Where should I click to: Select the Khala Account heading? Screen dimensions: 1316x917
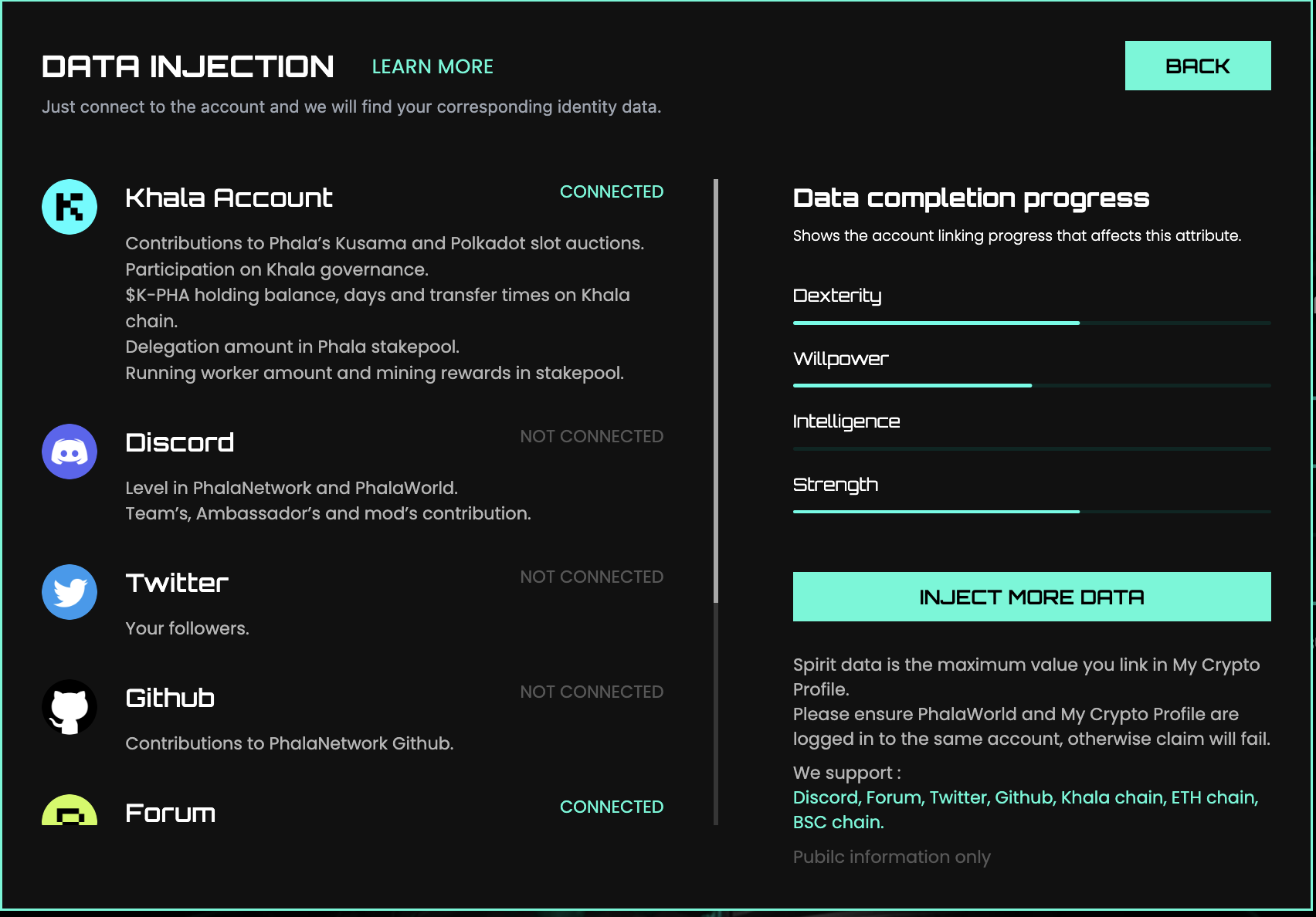[x=229, y=198]
